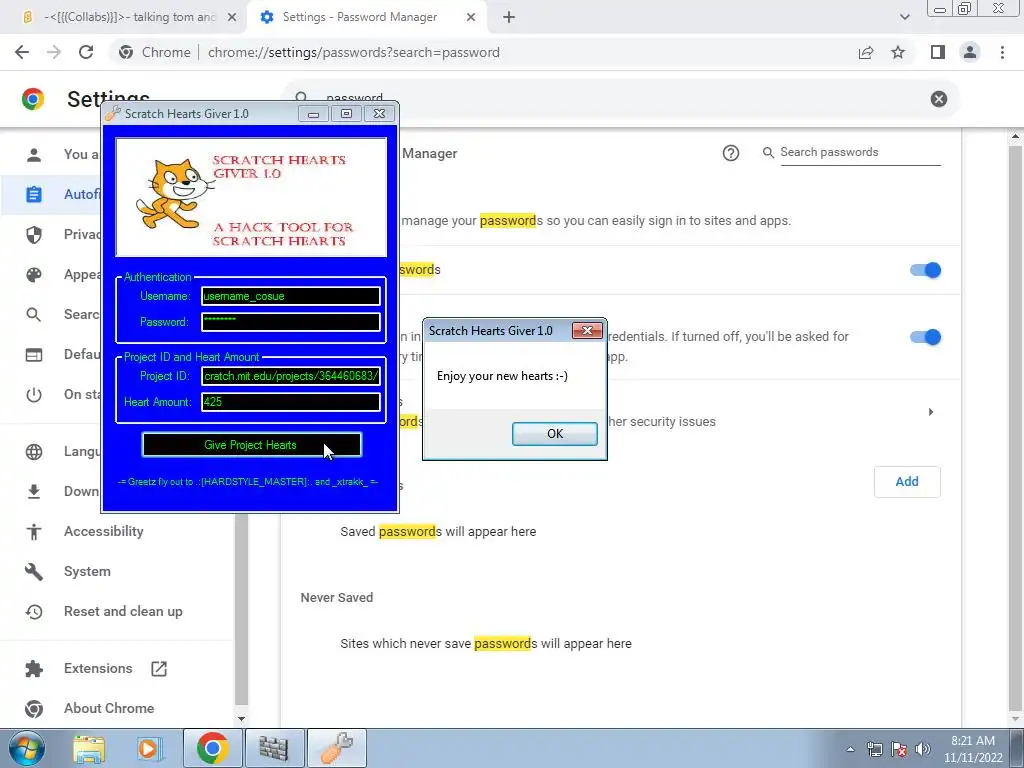Viewport: 1024px width, 768px height.
Task: Open About Chrome in sidebar
Action: (109, 708)
